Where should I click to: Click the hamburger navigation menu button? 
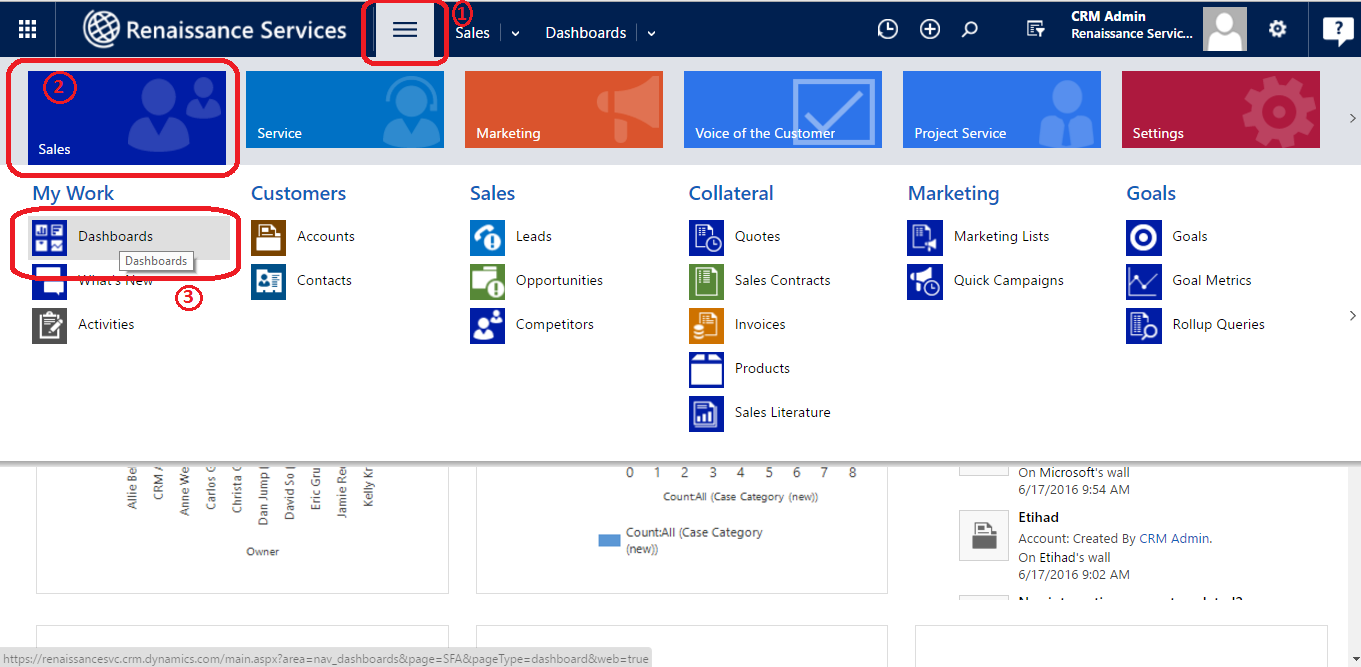coord(405,30)
